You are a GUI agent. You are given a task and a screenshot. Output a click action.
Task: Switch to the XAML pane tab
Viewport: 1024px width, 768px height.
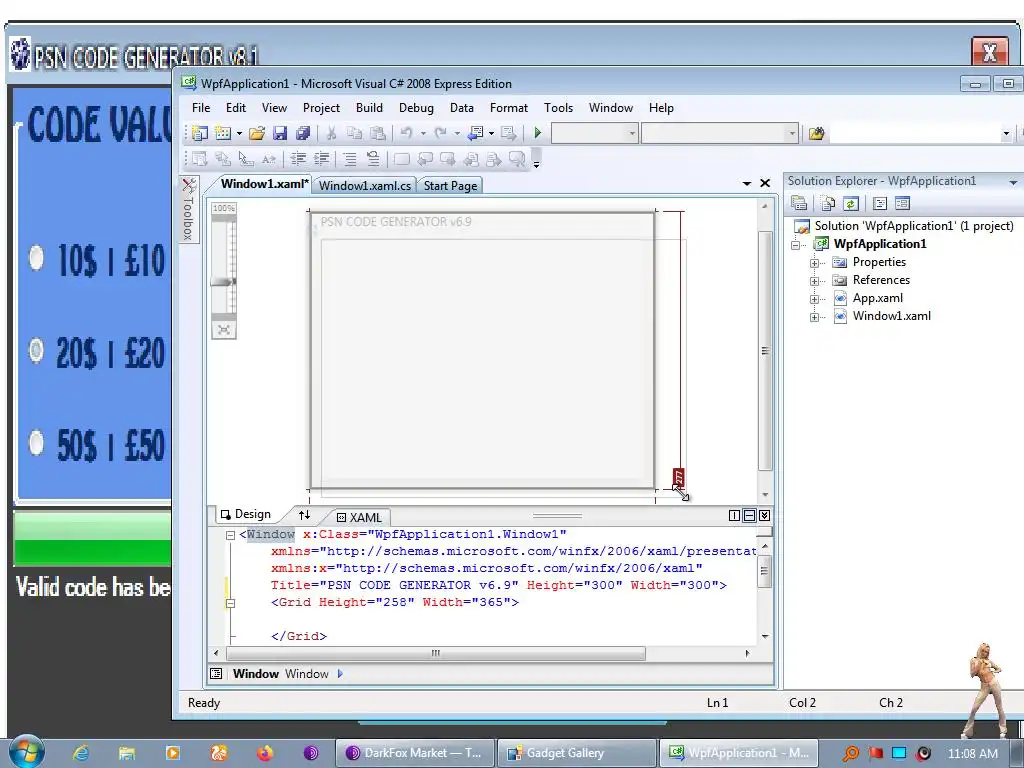click(359, 517)
